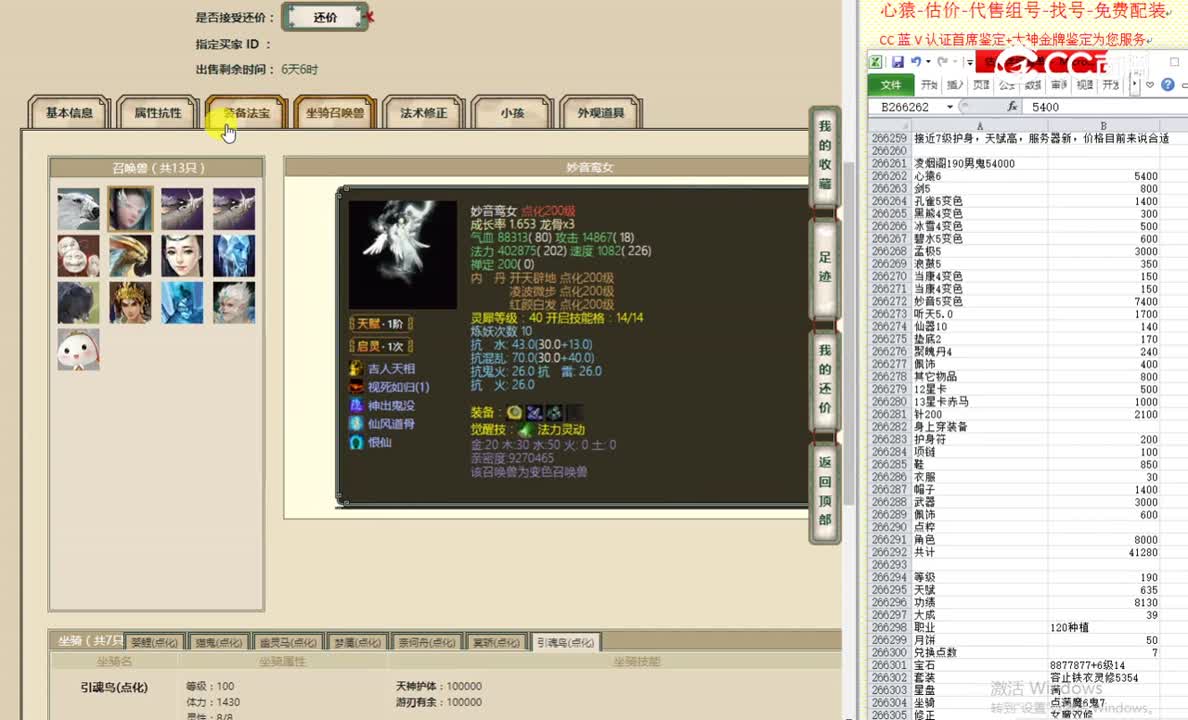Open the Excel undo history dropdown arrow

pos(928,62)
